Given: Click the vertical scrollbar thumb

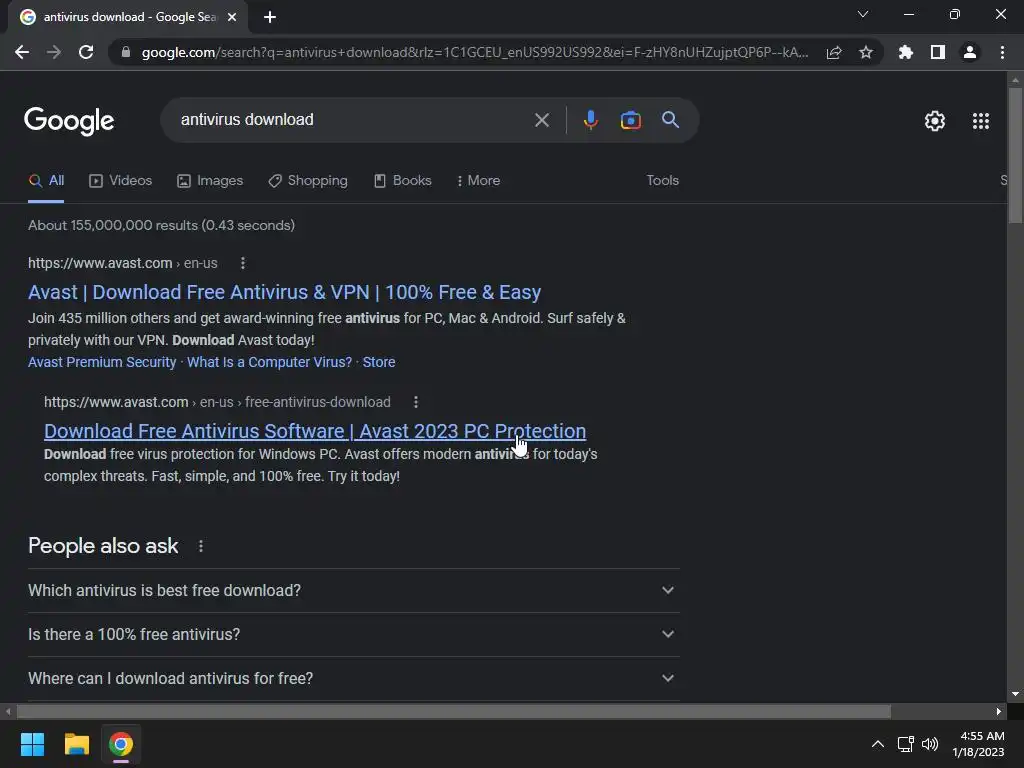Looking at the screenshot, I should click(x=1015, y=155).
